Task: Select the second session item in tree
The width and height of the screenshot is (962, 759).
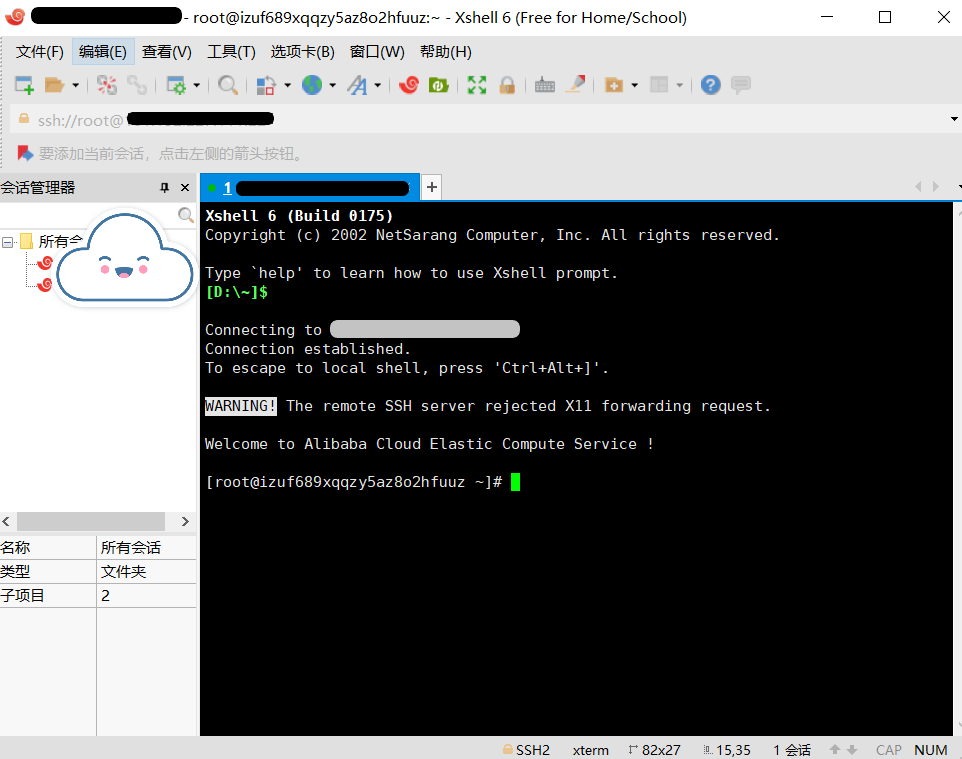Action: (x=45, y=285)
